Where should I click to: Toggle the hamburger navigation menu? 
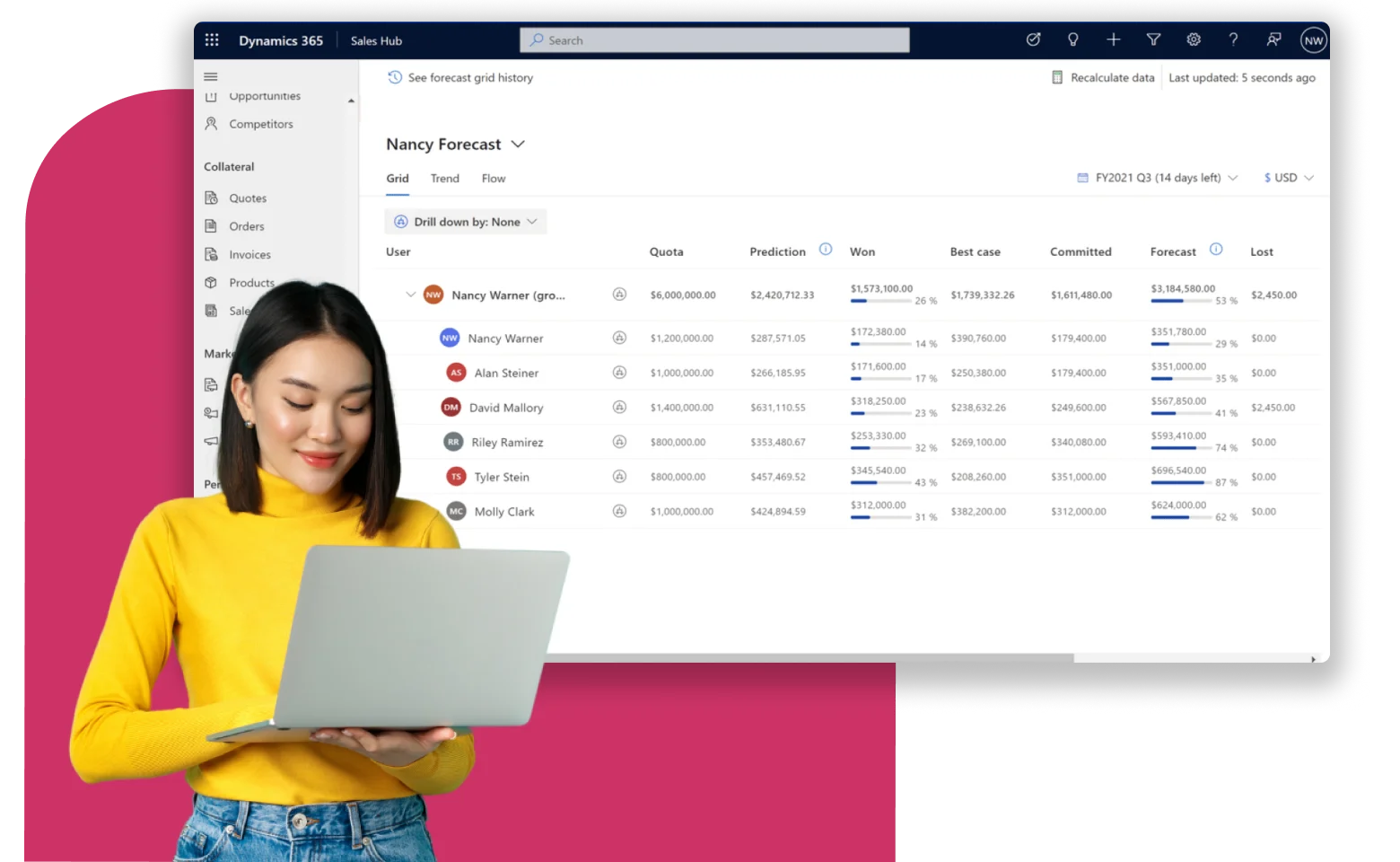(211, 76)
